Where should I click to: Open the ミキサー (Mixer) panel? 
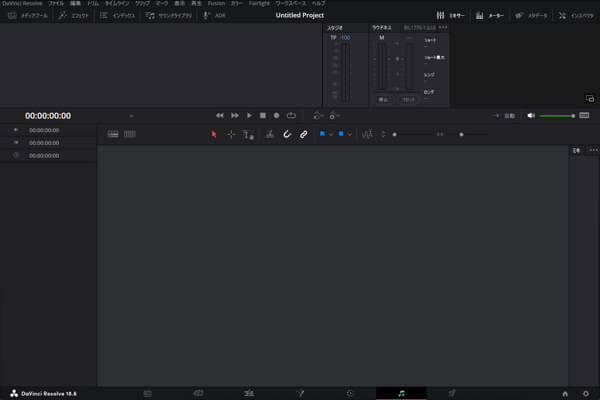pyautogui.click(x=451, y=16)
